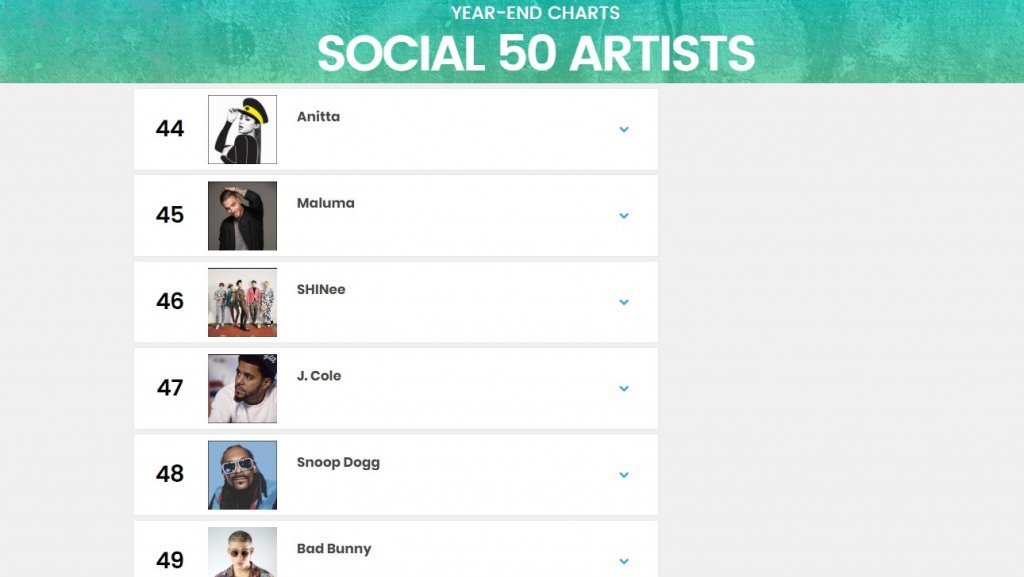This screenshot has width=1024, height=577.
Task: Expand the Maluma entry details arrow
Action: 624,215
